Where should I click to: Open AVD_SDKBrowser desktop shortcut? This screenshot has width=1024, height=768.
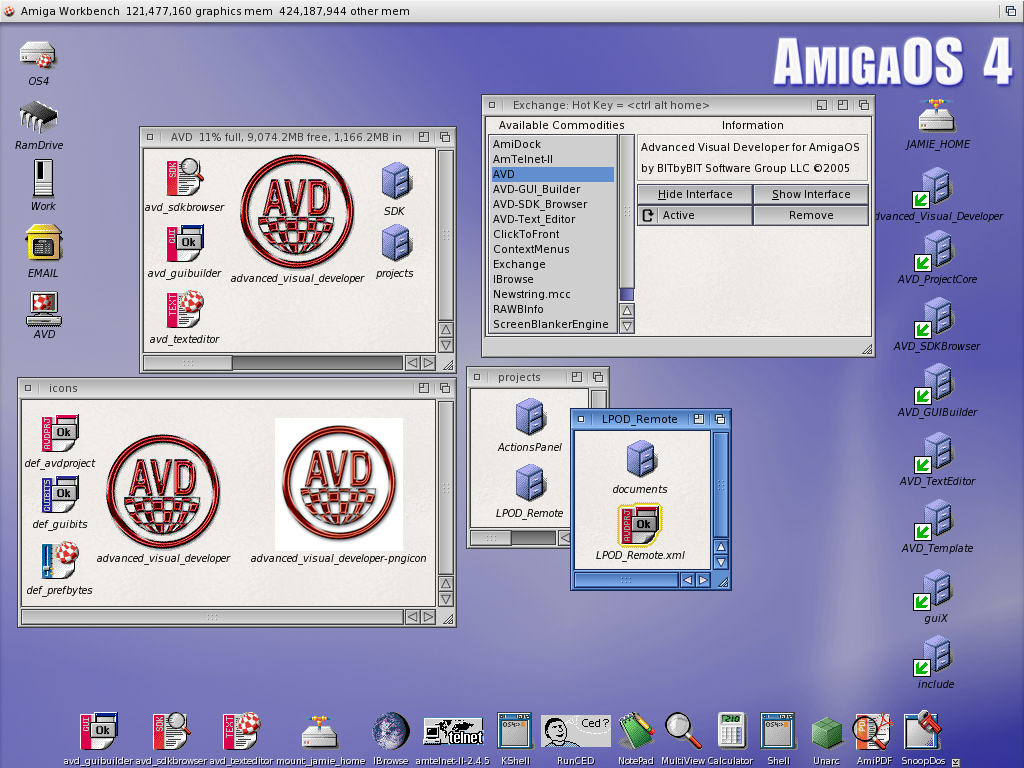click(934, 317)
